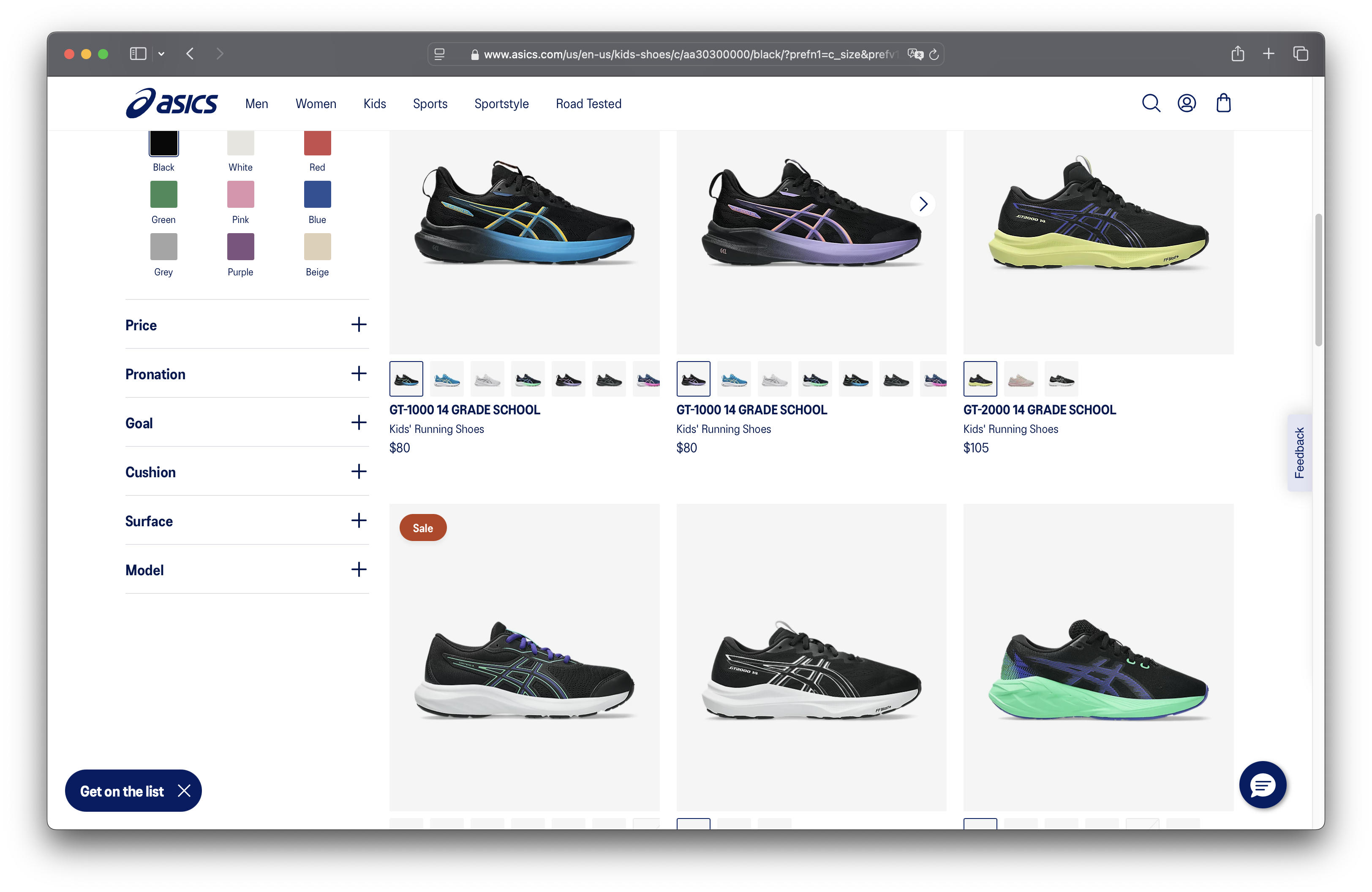The height and width of the screenshot is (892, 1372).
Task: Expand the Model filter
Action: coord(247,569)
